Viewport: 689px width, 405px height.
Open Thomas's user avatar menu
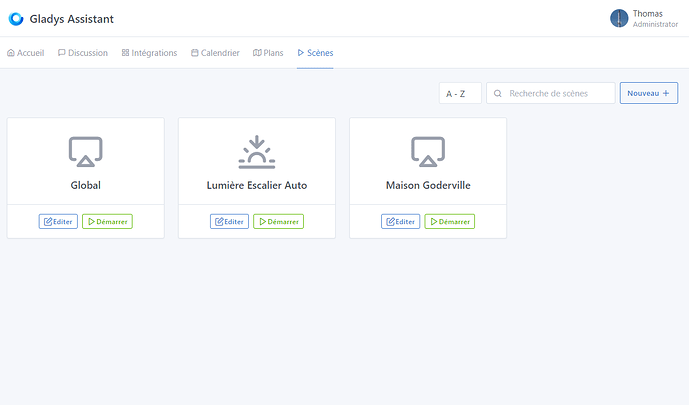619,18
